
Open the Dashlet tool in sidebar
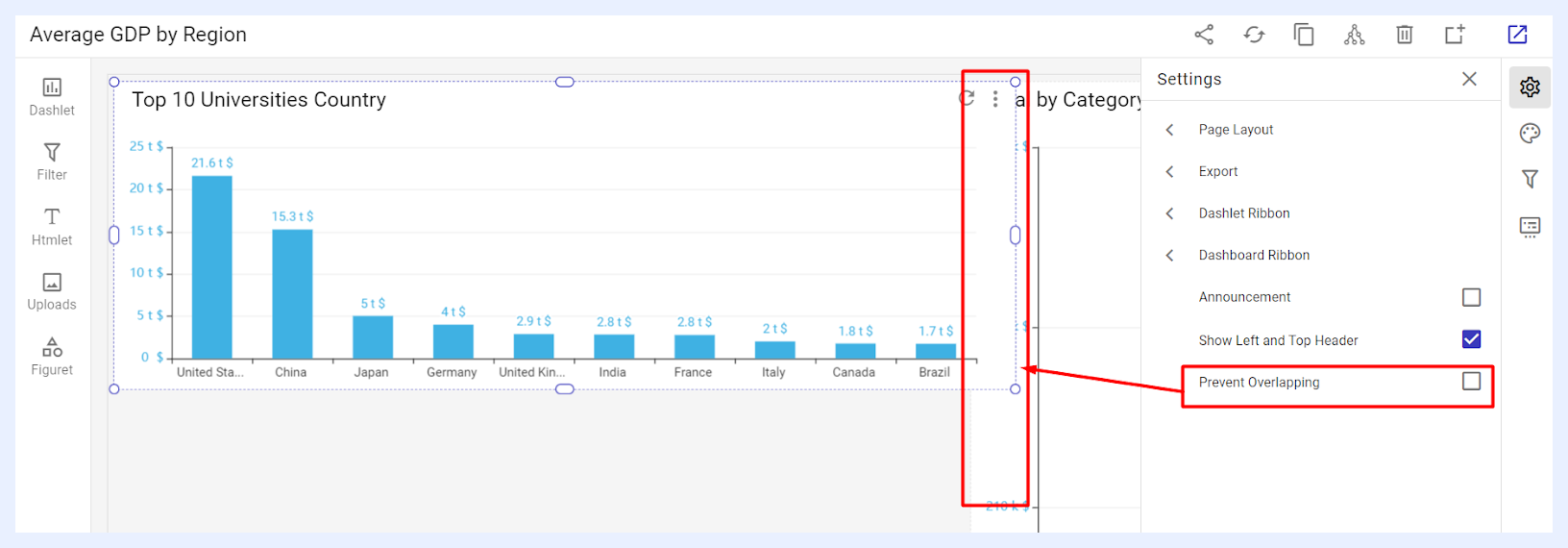(x=52, y=97)
